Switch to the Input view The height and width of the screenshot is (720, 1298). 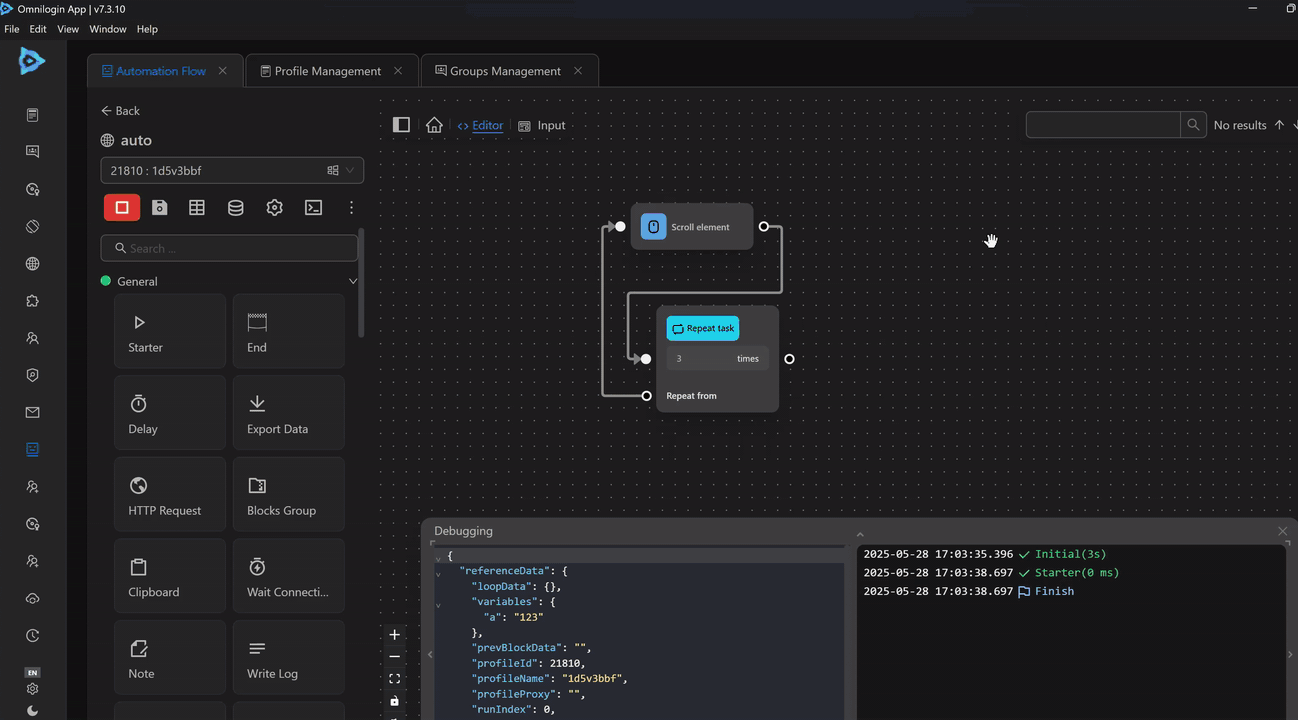[x=551, y=125]
